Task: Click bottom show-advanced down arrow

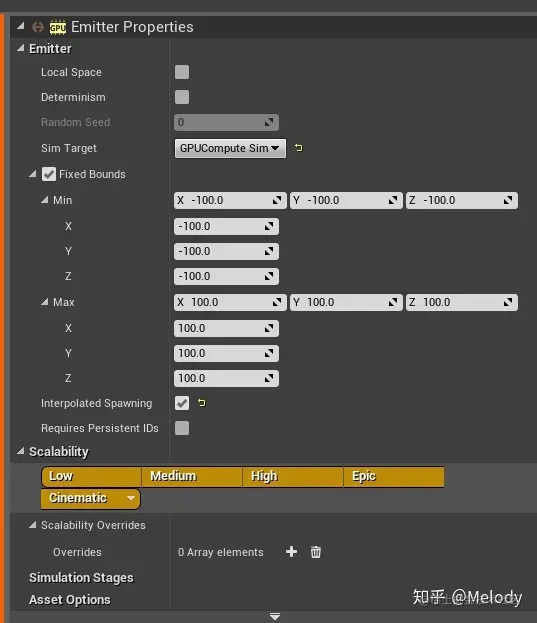Action: [275, 617]
